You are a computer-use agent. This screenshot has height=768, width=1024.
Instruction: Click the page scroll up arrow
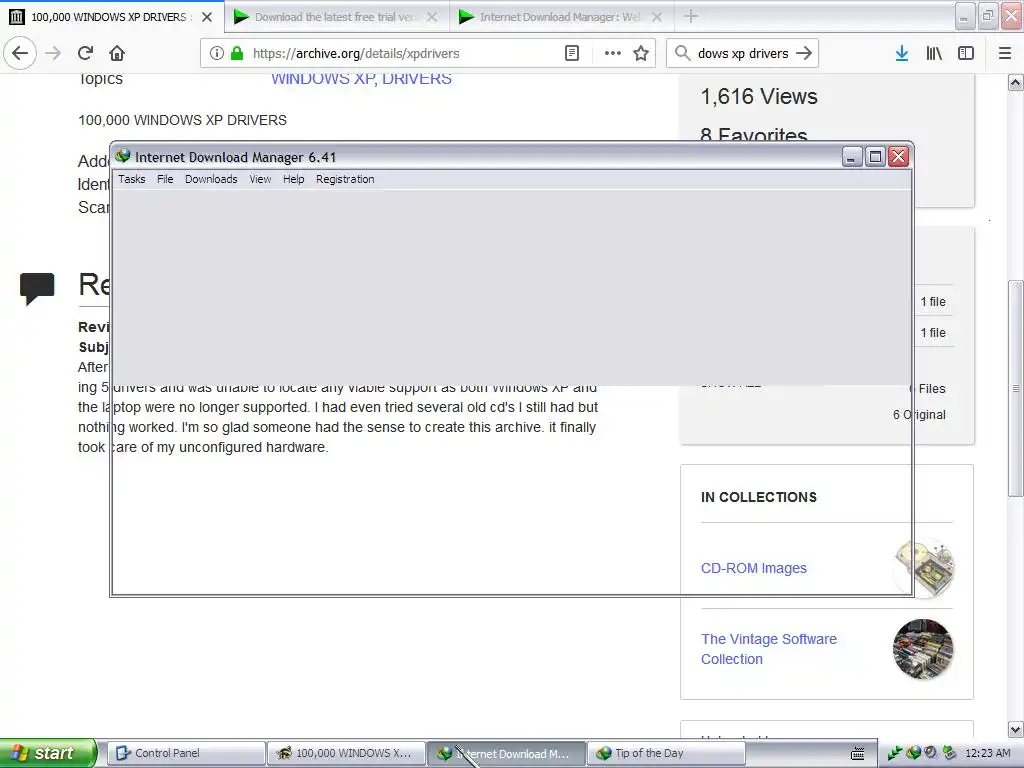tap(1016, 82)
